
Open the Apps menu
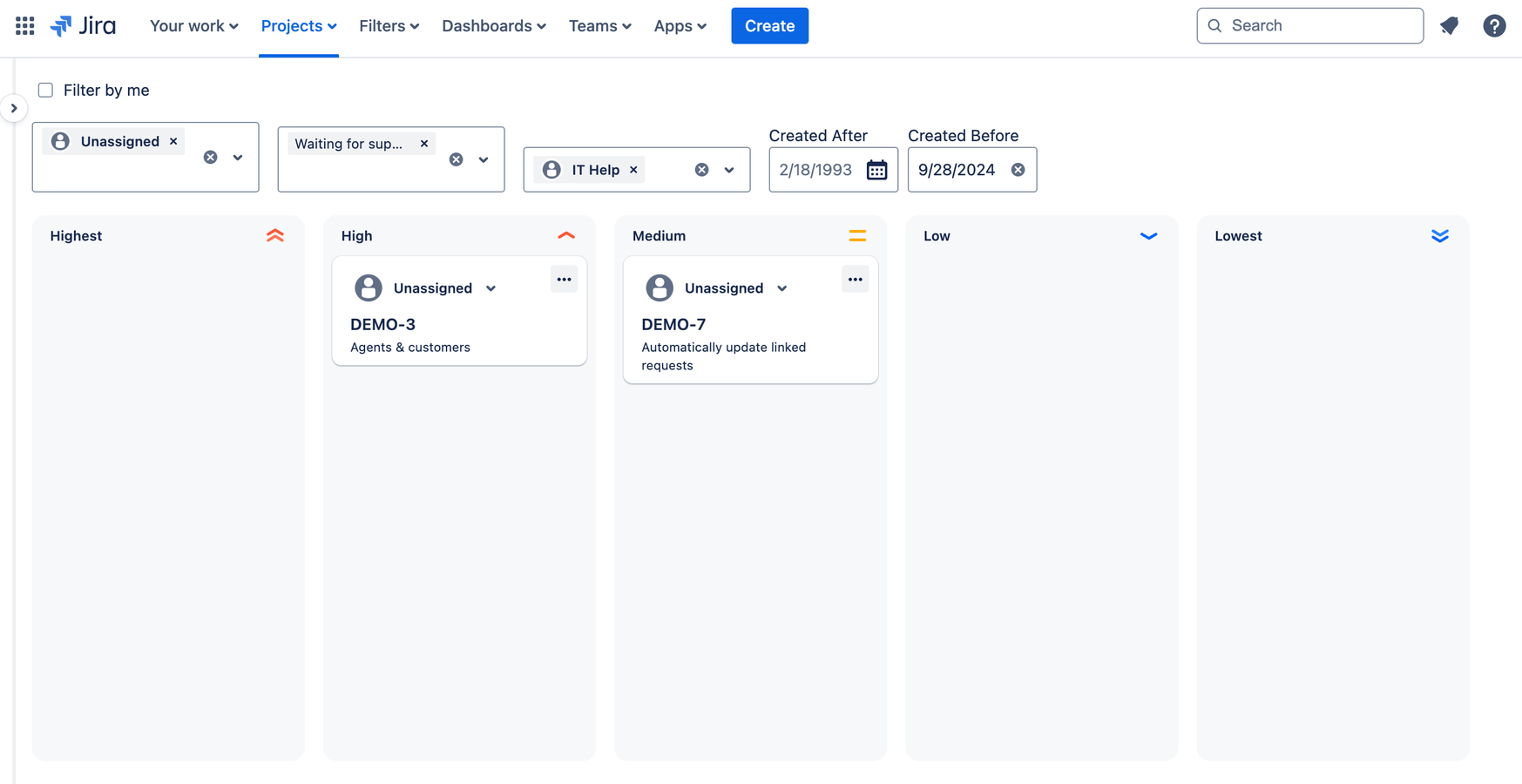(x=680, y=26)
